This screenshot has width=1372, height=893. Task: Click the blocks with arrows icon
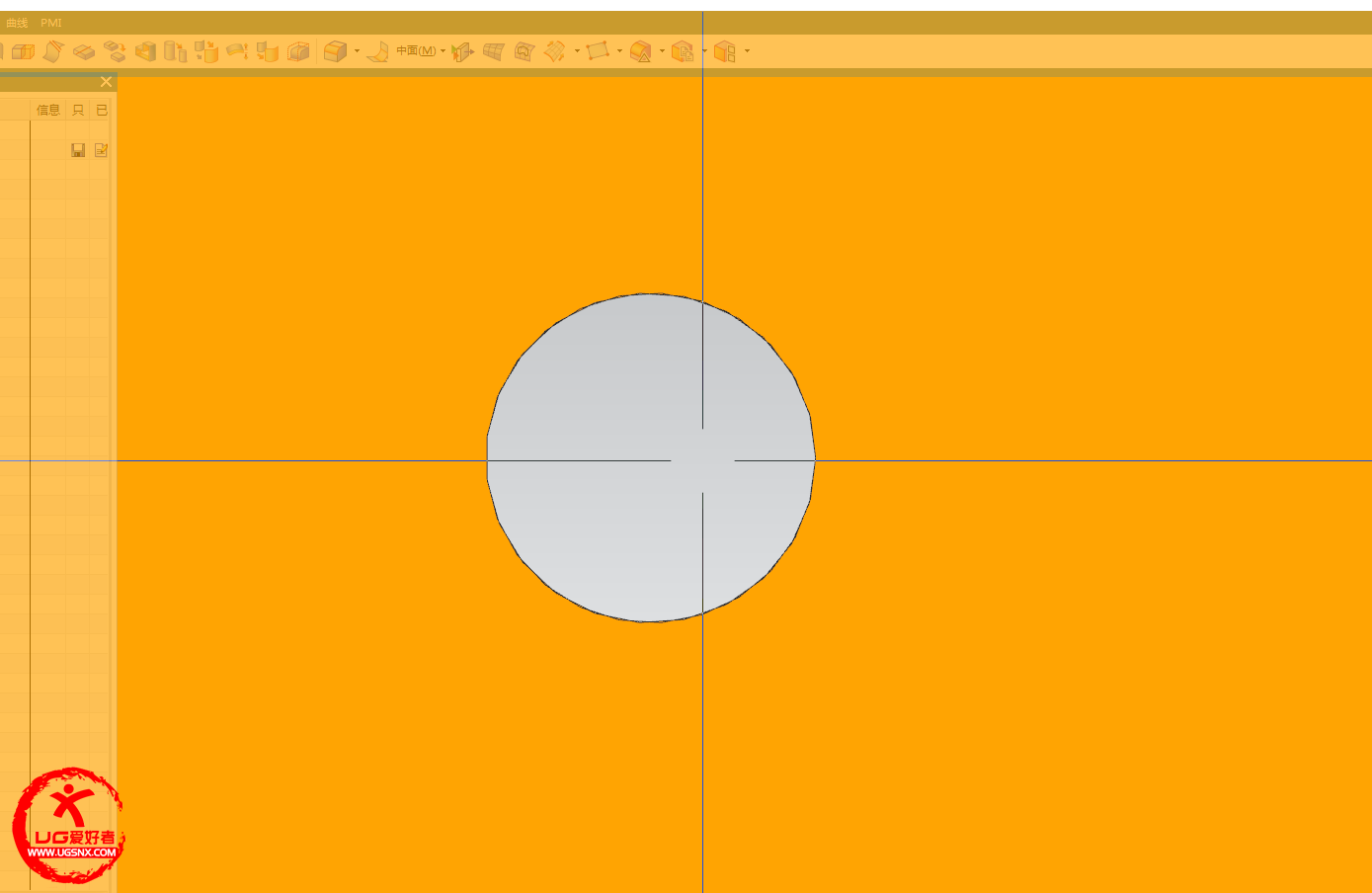pyautogui.click(x=206, y=51)
